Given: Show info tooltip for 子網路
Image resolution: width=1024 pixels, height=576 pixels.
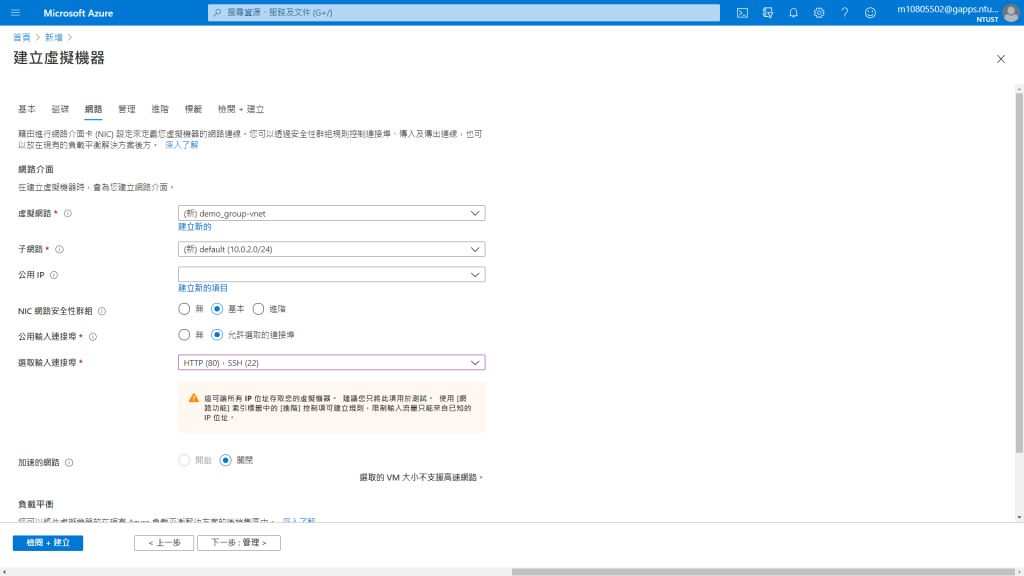Looking at the screenshot, I should (x=59, y=249).
